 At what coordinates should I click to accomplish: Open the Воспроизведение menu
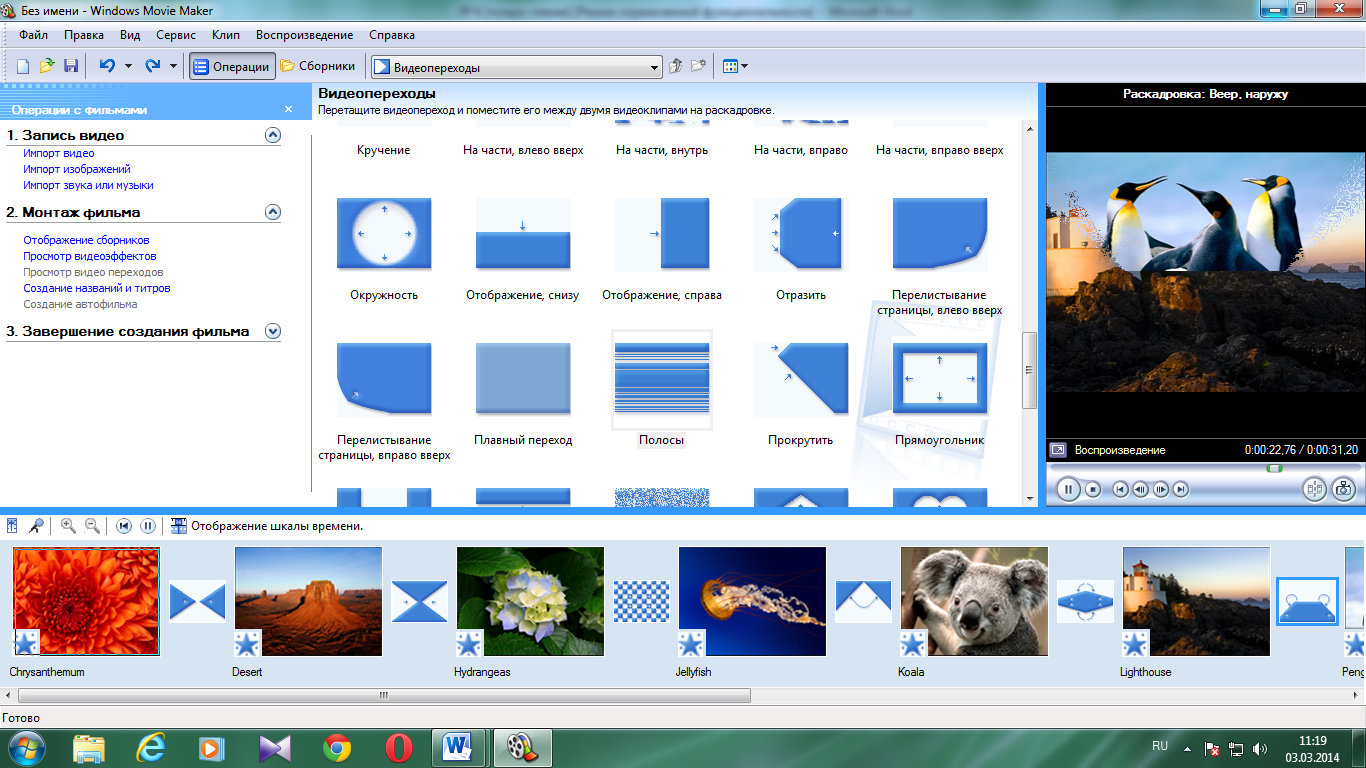[304, 35]
